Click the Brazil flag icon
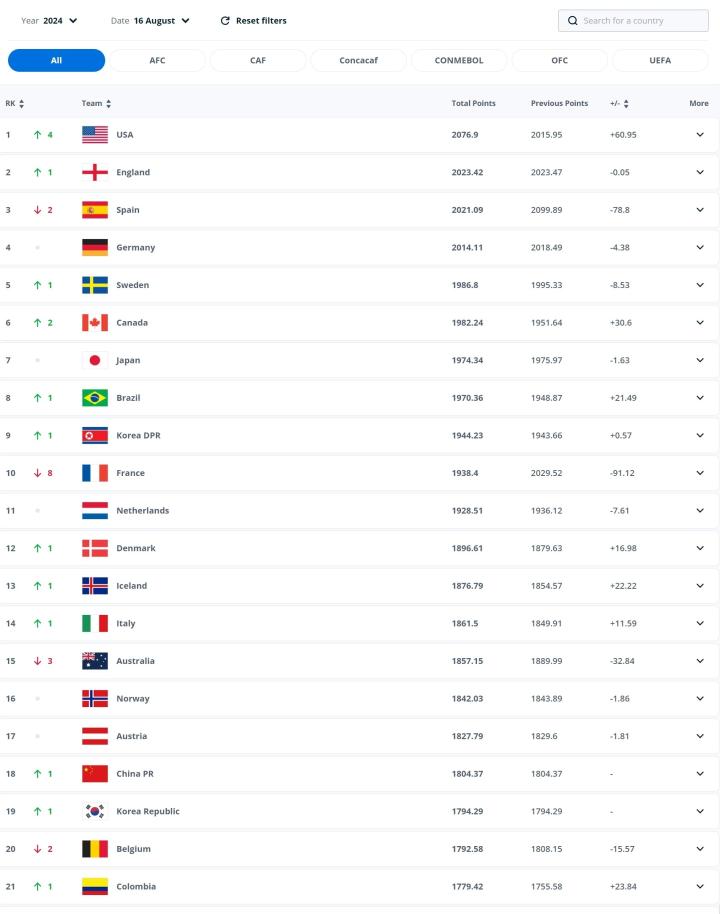720x914 pixels. point(95,398)
